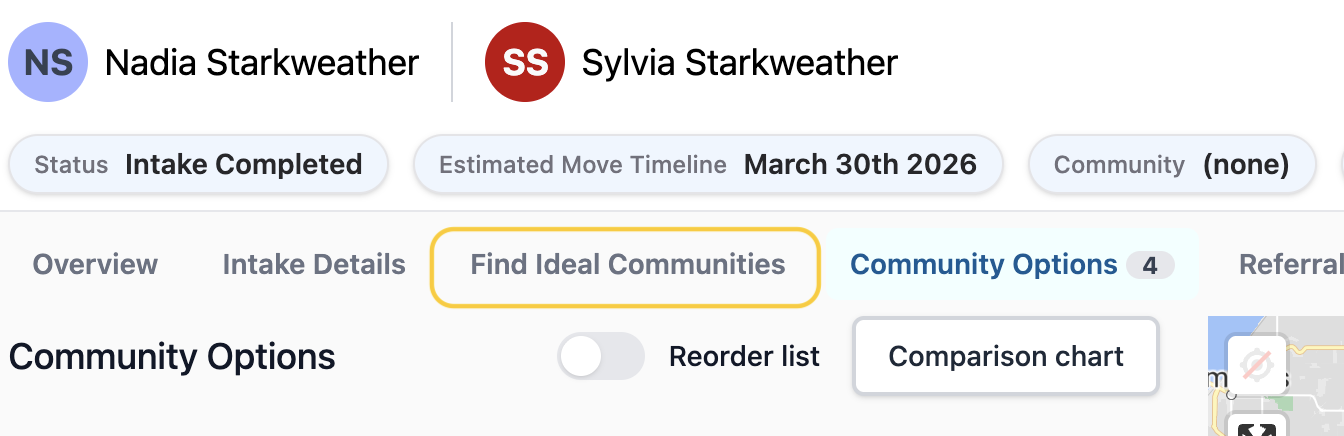The image size is (1344, 436).
Task: Switch to the Overview tab
Action: (95, 265)
